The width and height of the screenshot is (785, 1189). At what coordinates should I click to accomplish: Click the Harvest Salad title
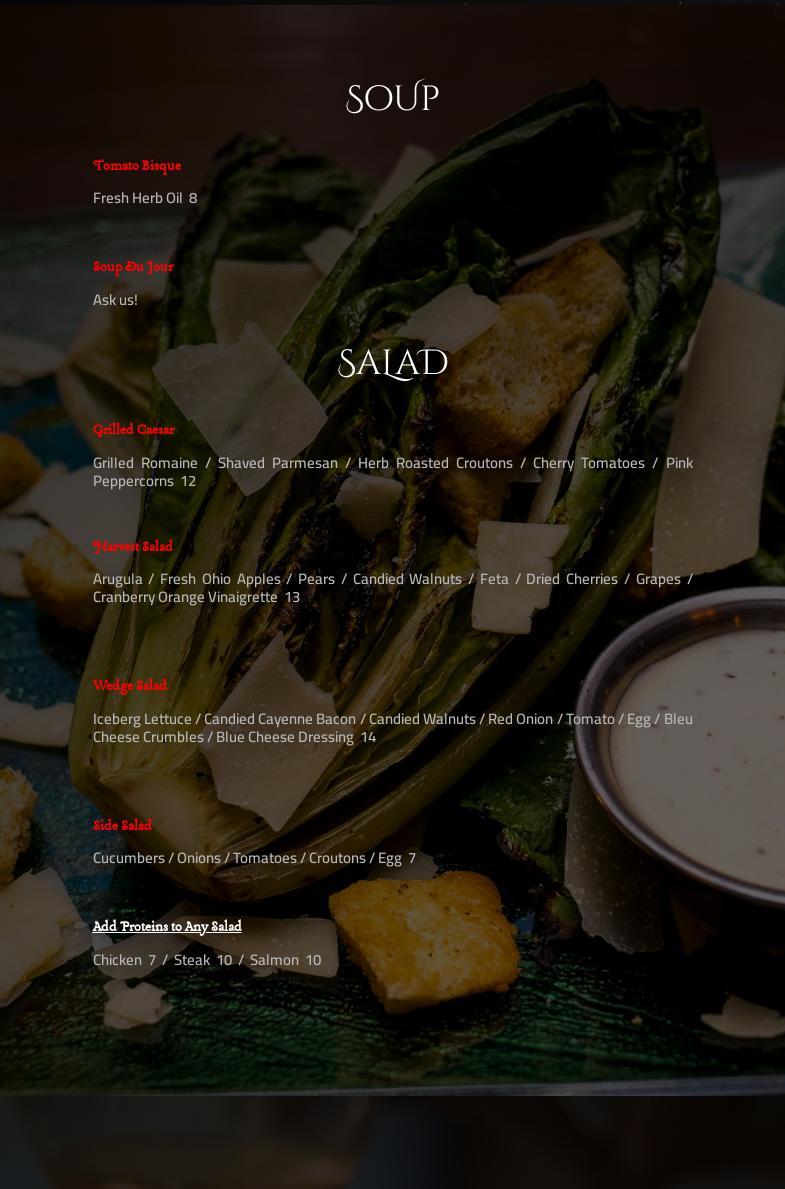click(133, 546)
